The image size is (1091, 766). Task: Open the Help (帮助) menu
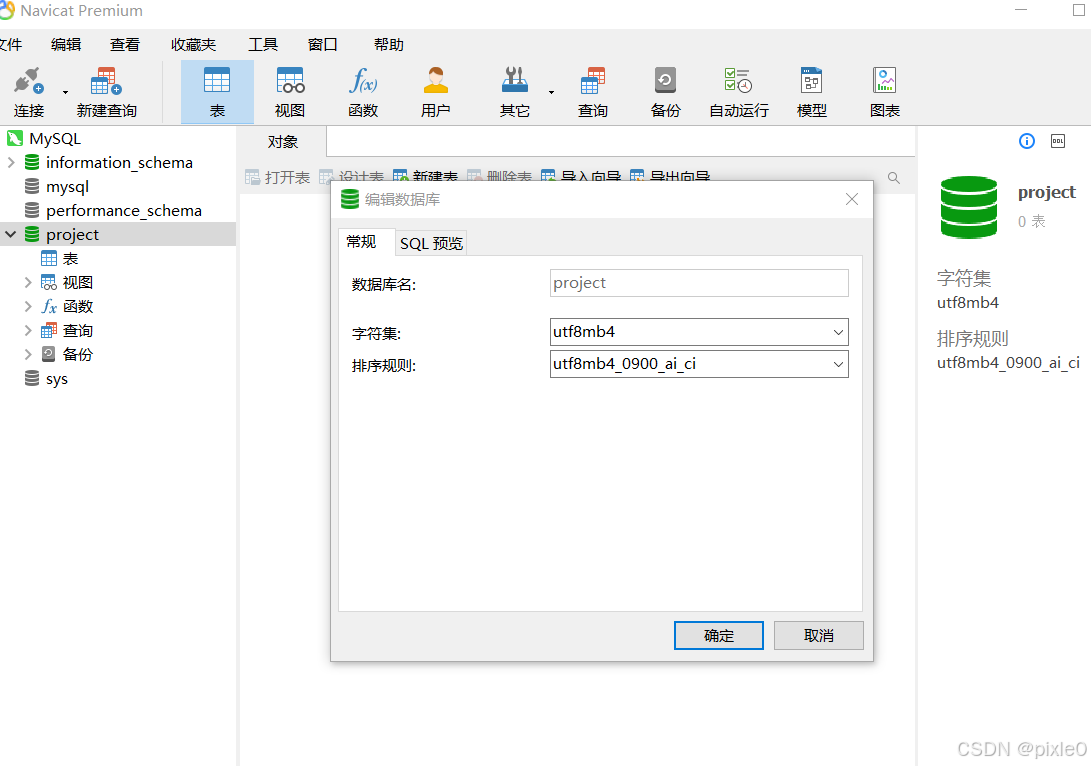(388, 45)
